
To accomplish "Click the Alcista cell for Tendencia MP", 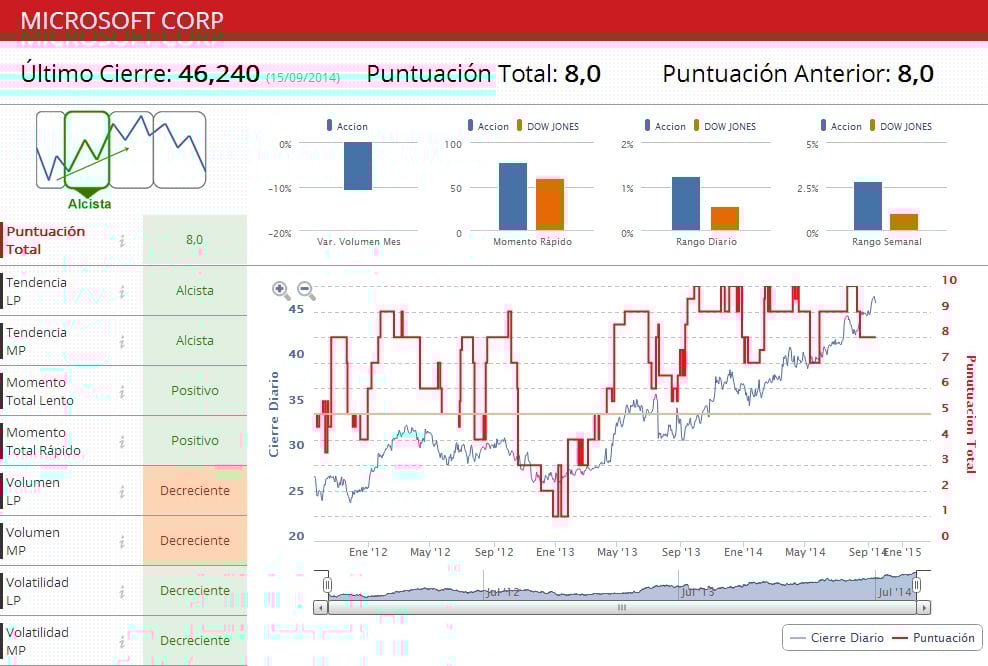I will click(195, 340).
